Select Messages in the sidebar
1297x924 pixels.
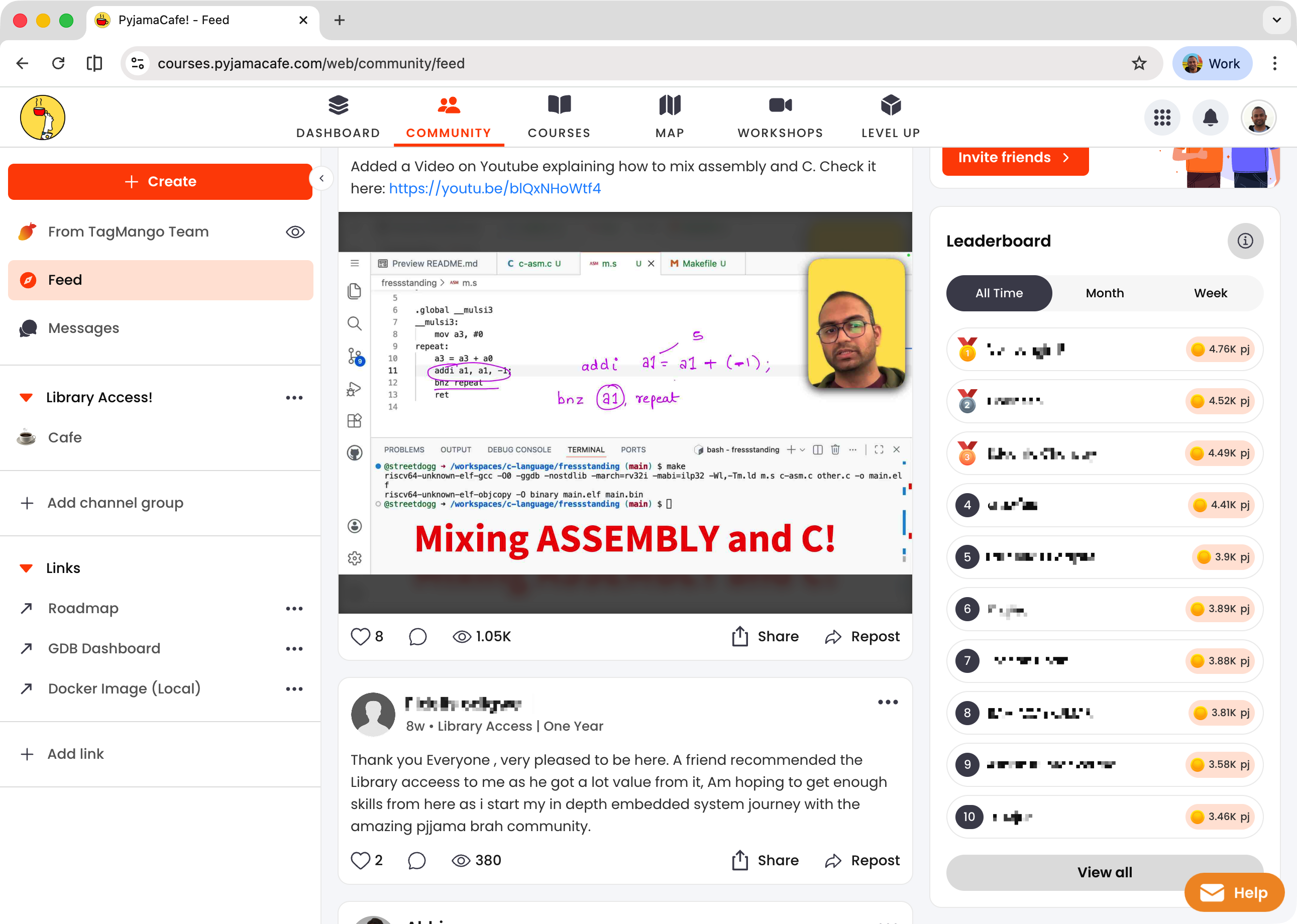[84, 328]
